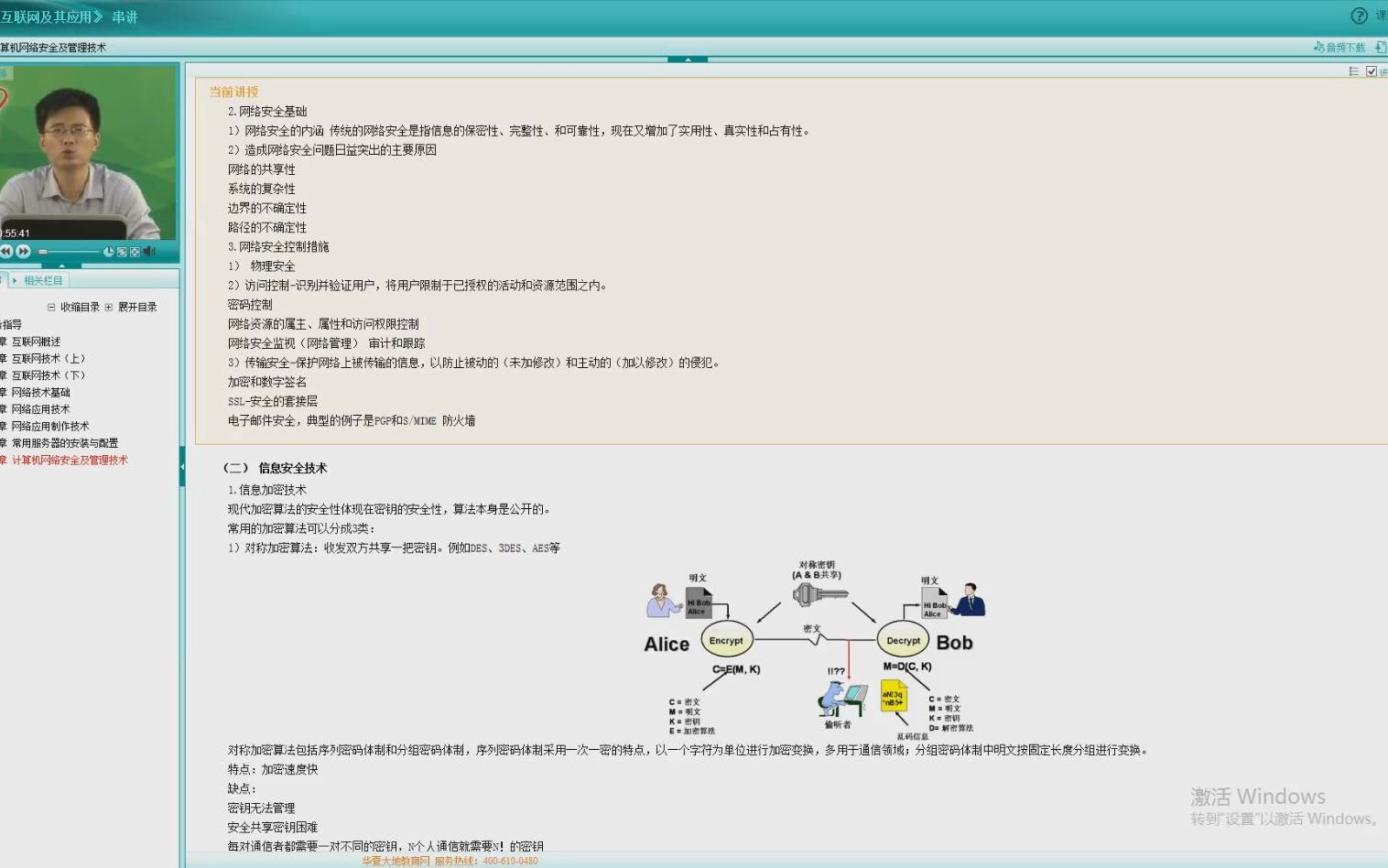Click the line 路径的不确定性

click(267, 227)
